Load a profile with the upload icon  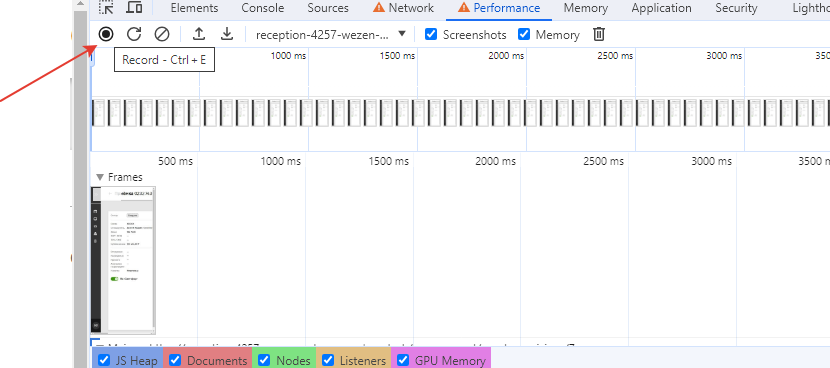[199, 34]
